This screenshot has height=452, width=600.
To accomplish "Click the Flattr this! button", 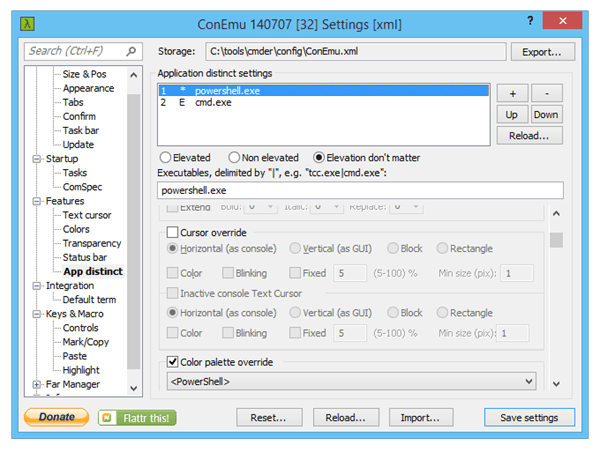I will click(136, 417).
